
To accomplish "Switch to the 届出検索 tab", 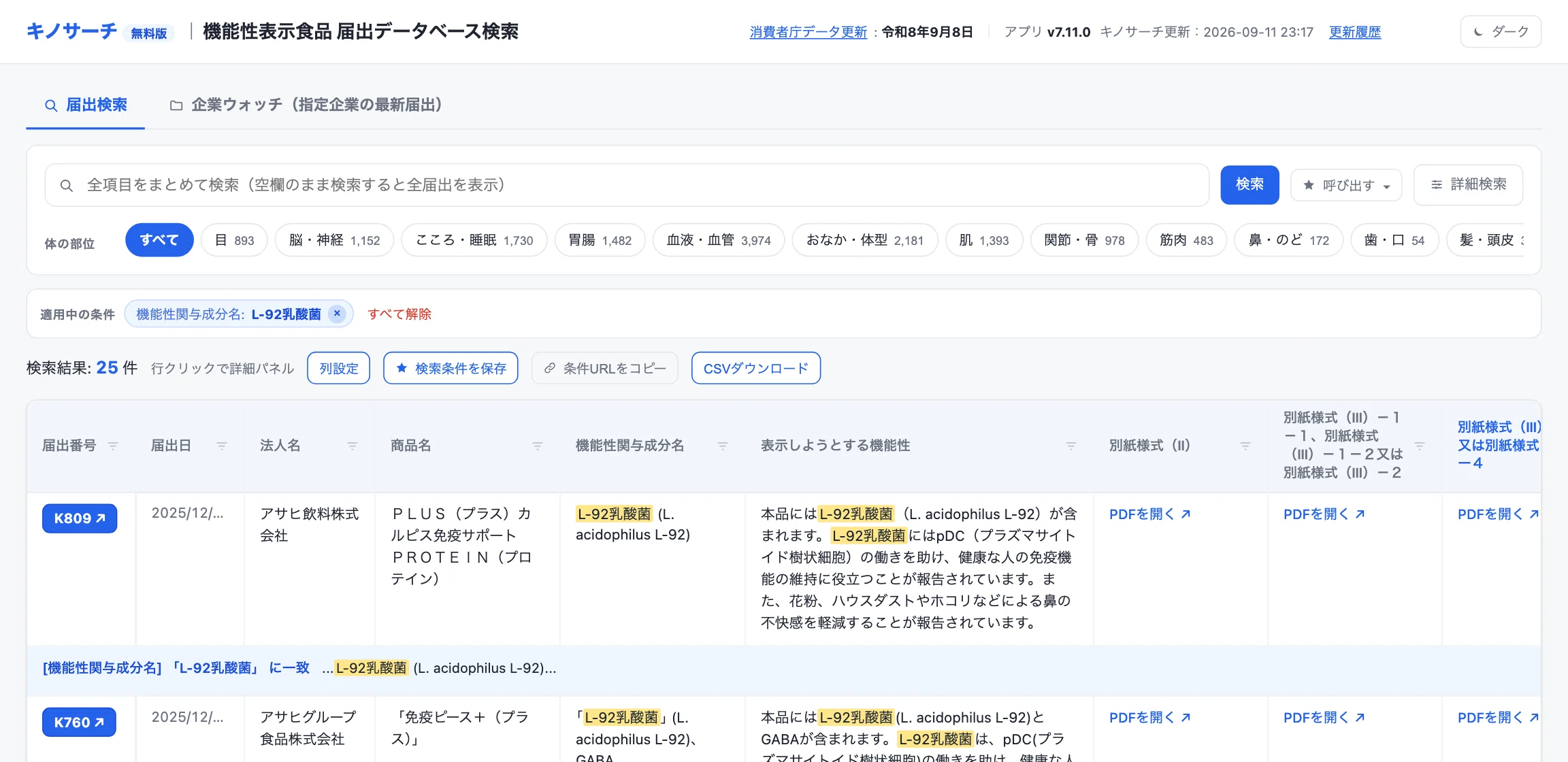I will pyautogui.click(x=85, y=105).
